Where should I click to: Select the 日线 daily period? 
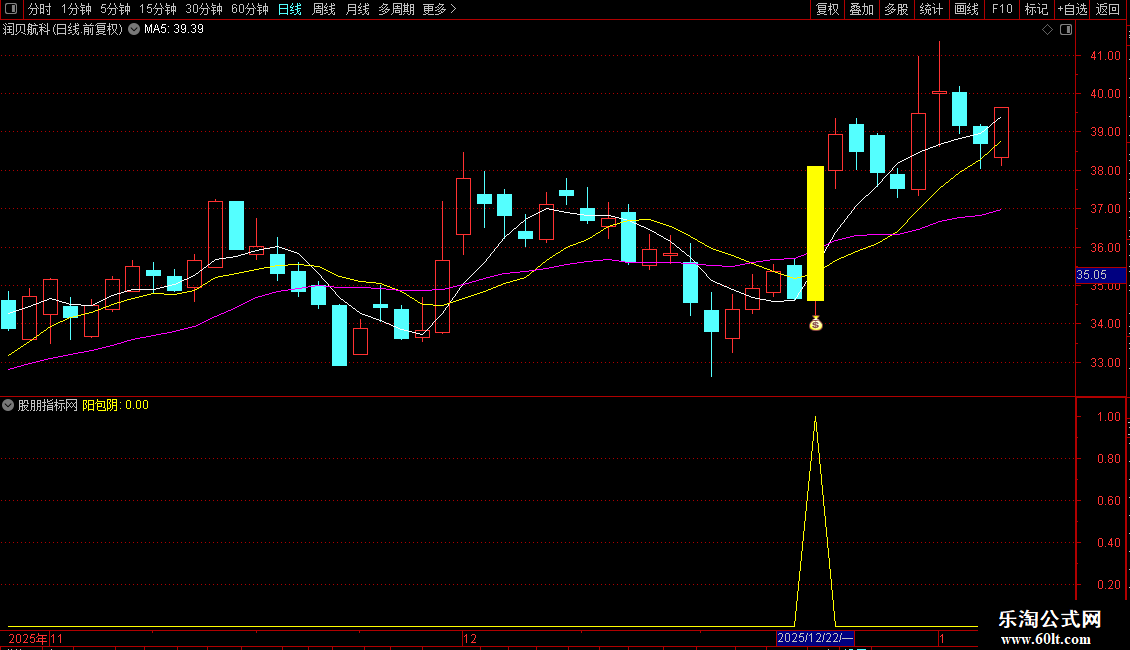[290, 9]
